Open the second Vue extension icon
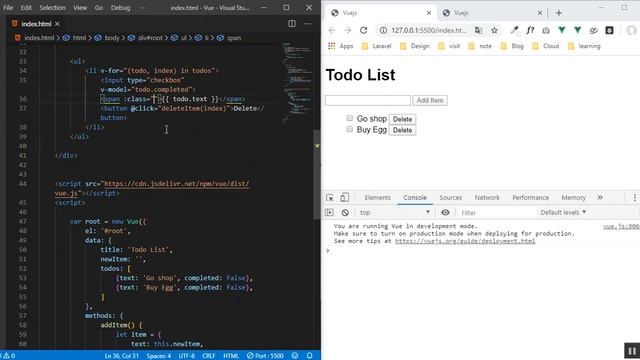Screen dimensions: 640x360 pos(578,30)
